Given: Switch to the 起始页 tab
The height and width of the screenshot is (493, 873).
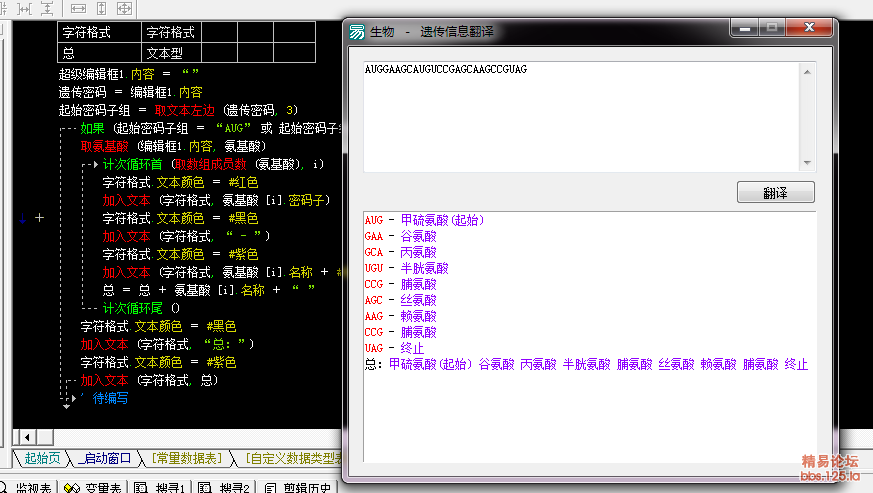Looking at the screenshot, I should click(x=42, y=458).
